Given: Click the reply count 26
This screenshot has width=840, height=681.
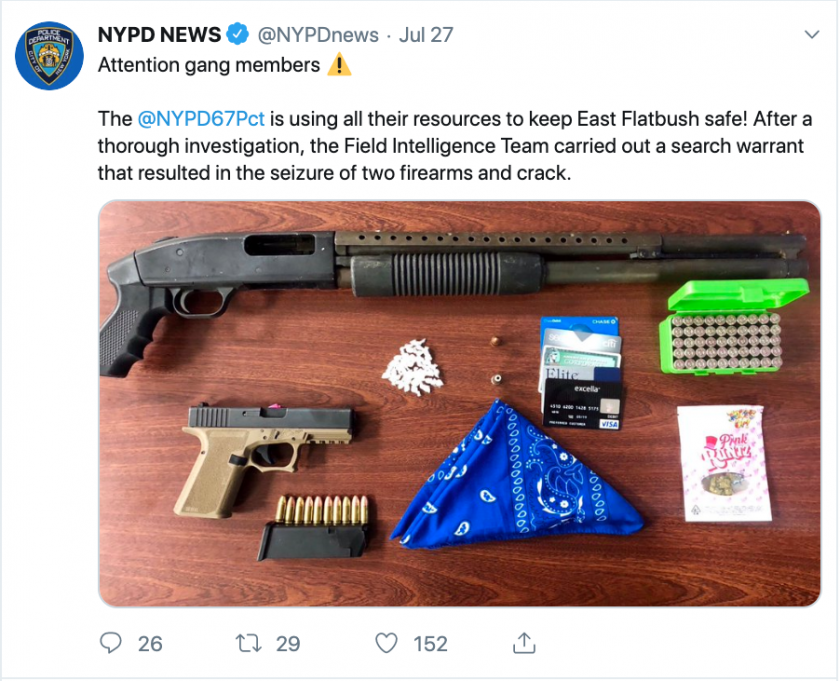Looking at the screenshot, I should pyautogui.click(x=150, y=643).
